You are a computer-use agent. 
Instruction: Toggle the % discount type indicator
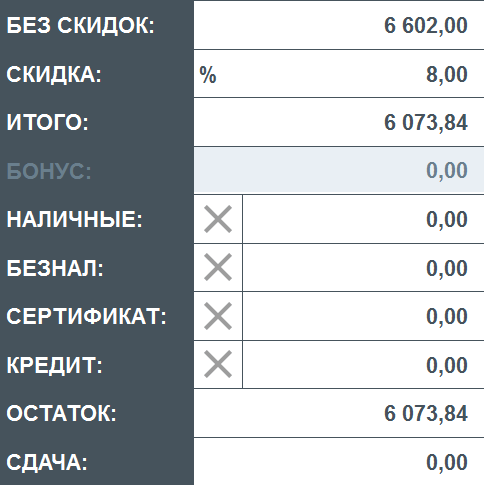[x=208, y=74]
